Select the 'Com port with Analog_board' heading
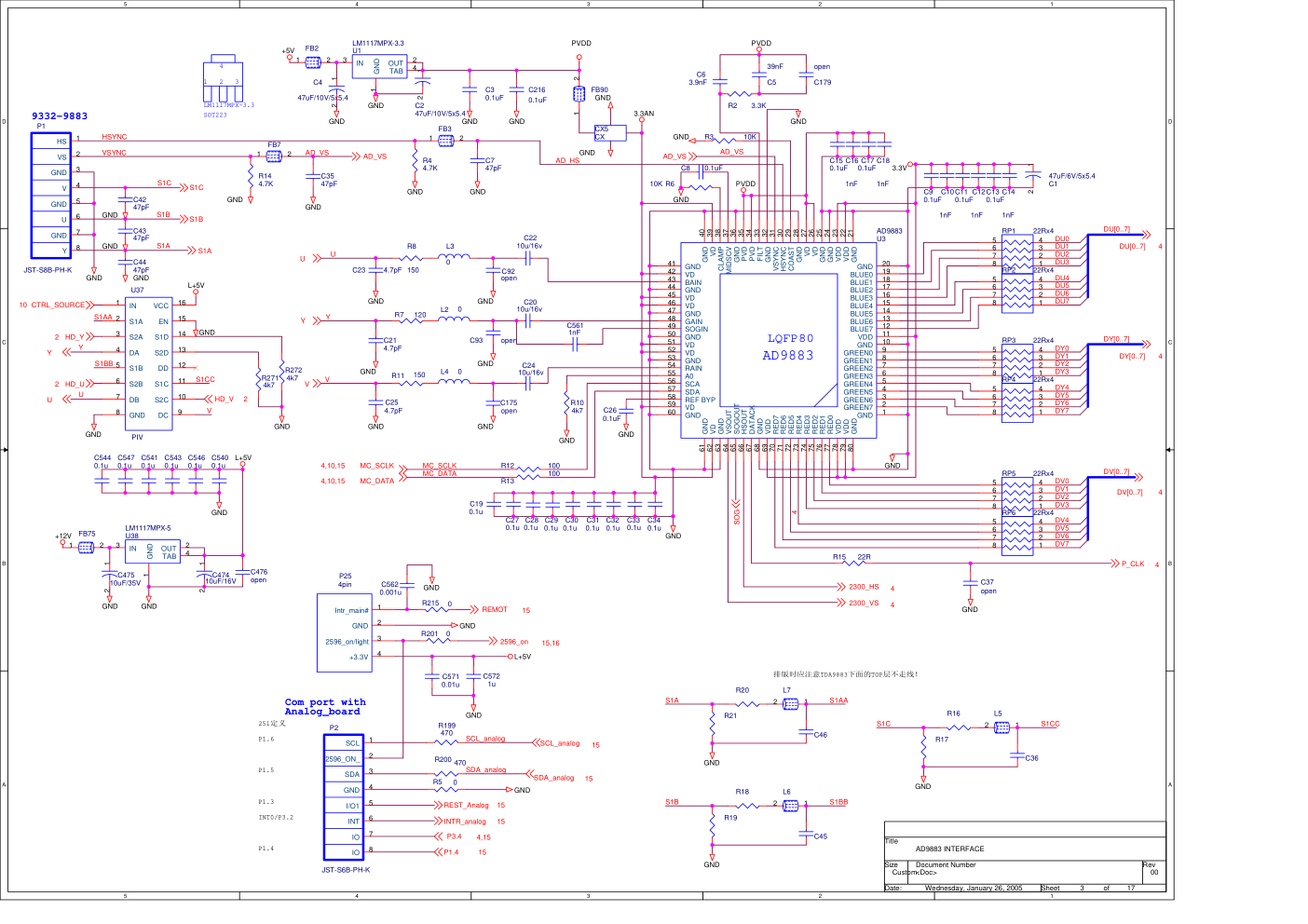The image size is (1308, 924). [325, 707]
